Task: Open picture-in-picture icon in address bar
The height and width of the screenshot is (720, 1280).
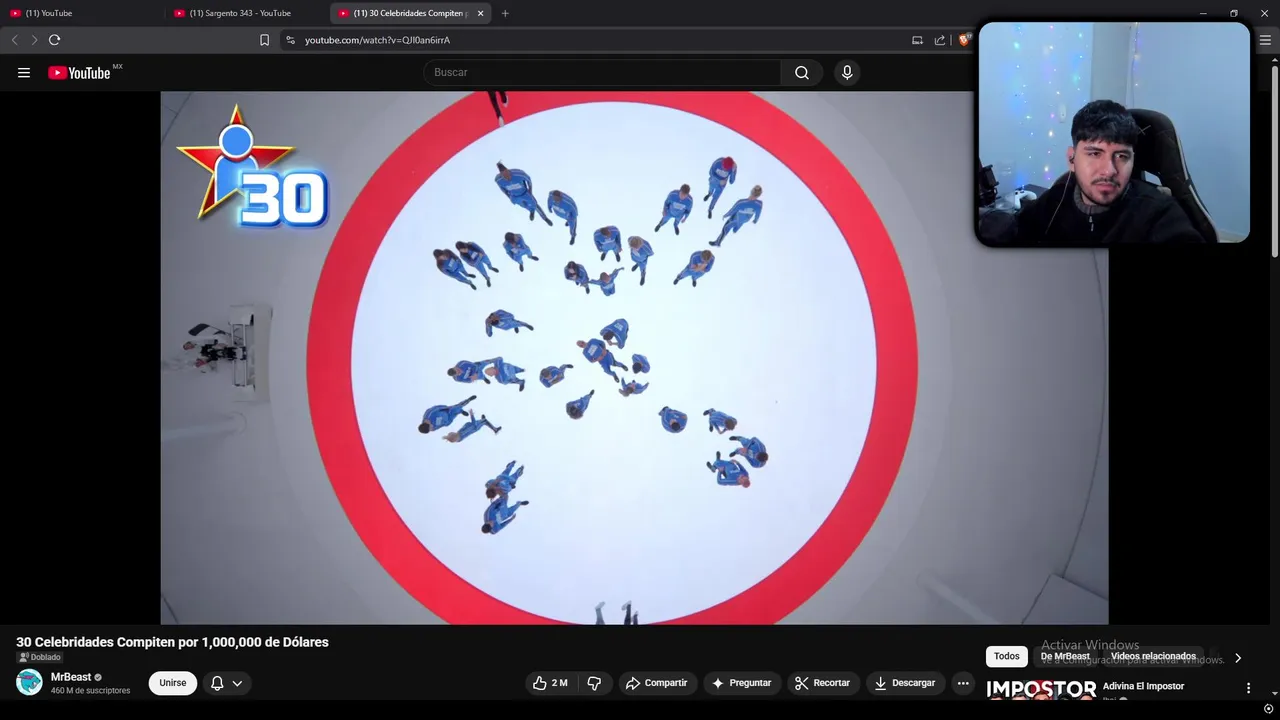Action: [x=917, y=40]
